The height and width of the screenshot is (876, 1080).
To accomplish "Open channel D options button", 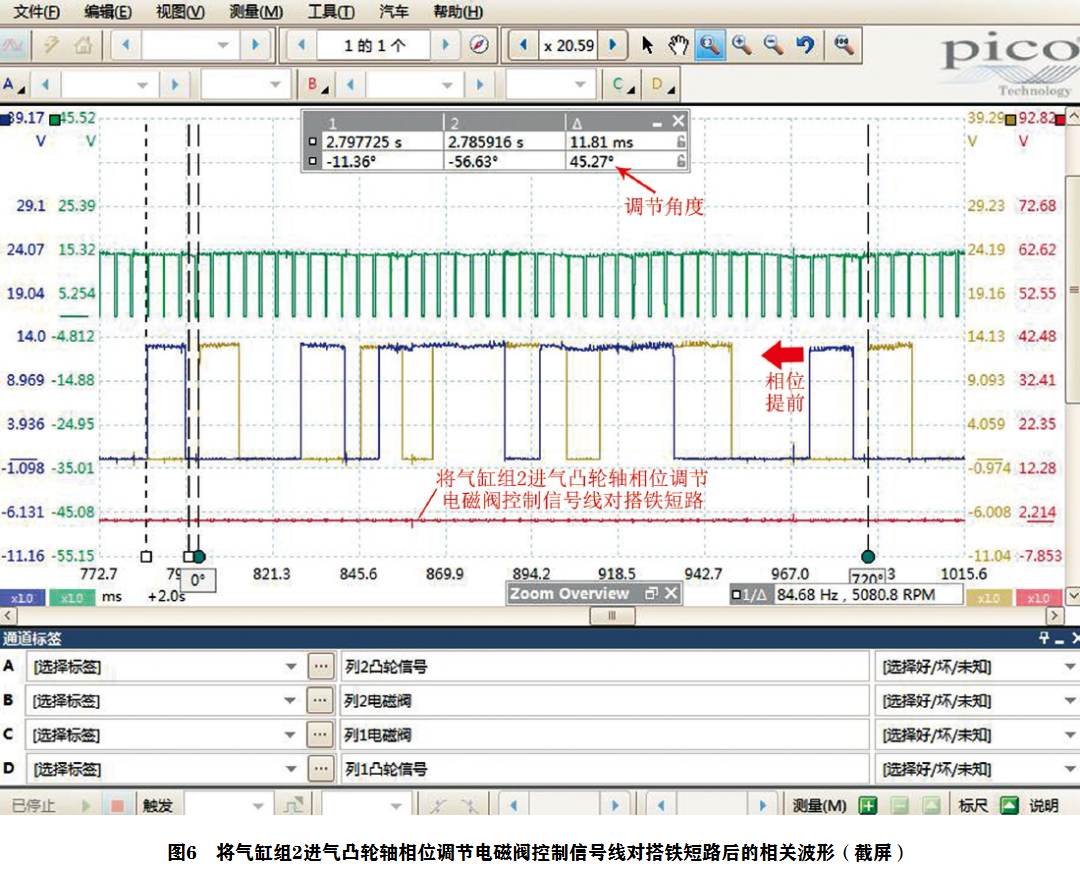I will (662, 85).
